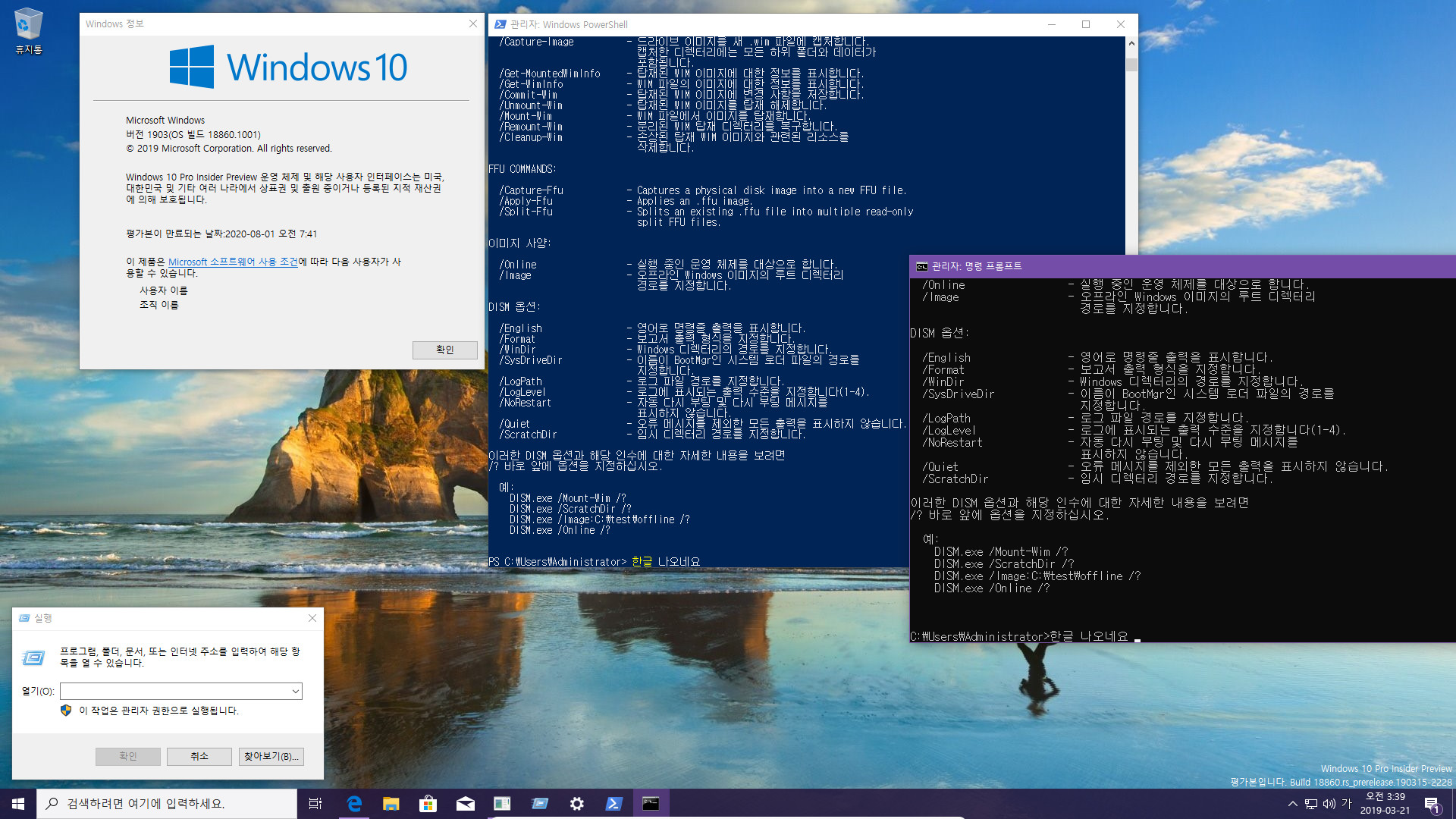
Task: Open the Recycle Bin desktop icon
Action: pos(28,31)
